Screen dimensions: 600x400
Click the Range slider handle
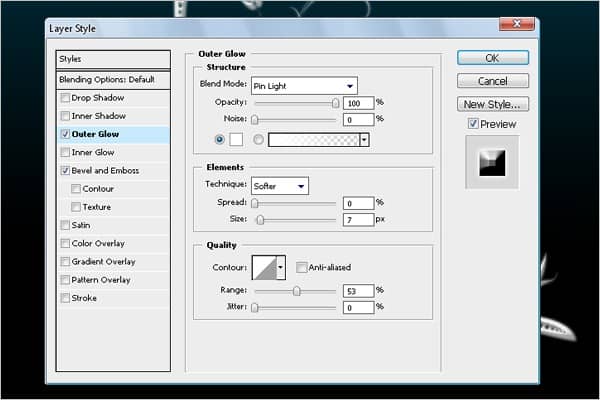[297, 291]
